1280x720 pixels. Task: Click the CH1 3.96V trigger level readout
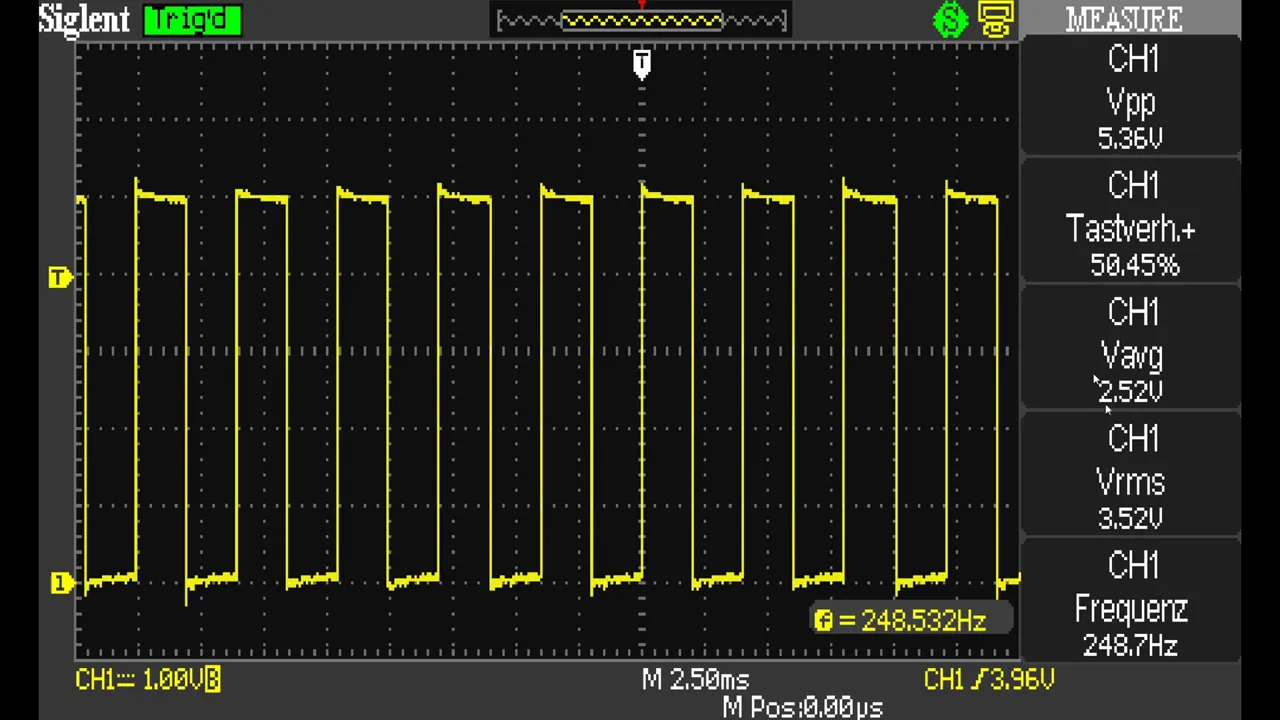tap(988, 680)
